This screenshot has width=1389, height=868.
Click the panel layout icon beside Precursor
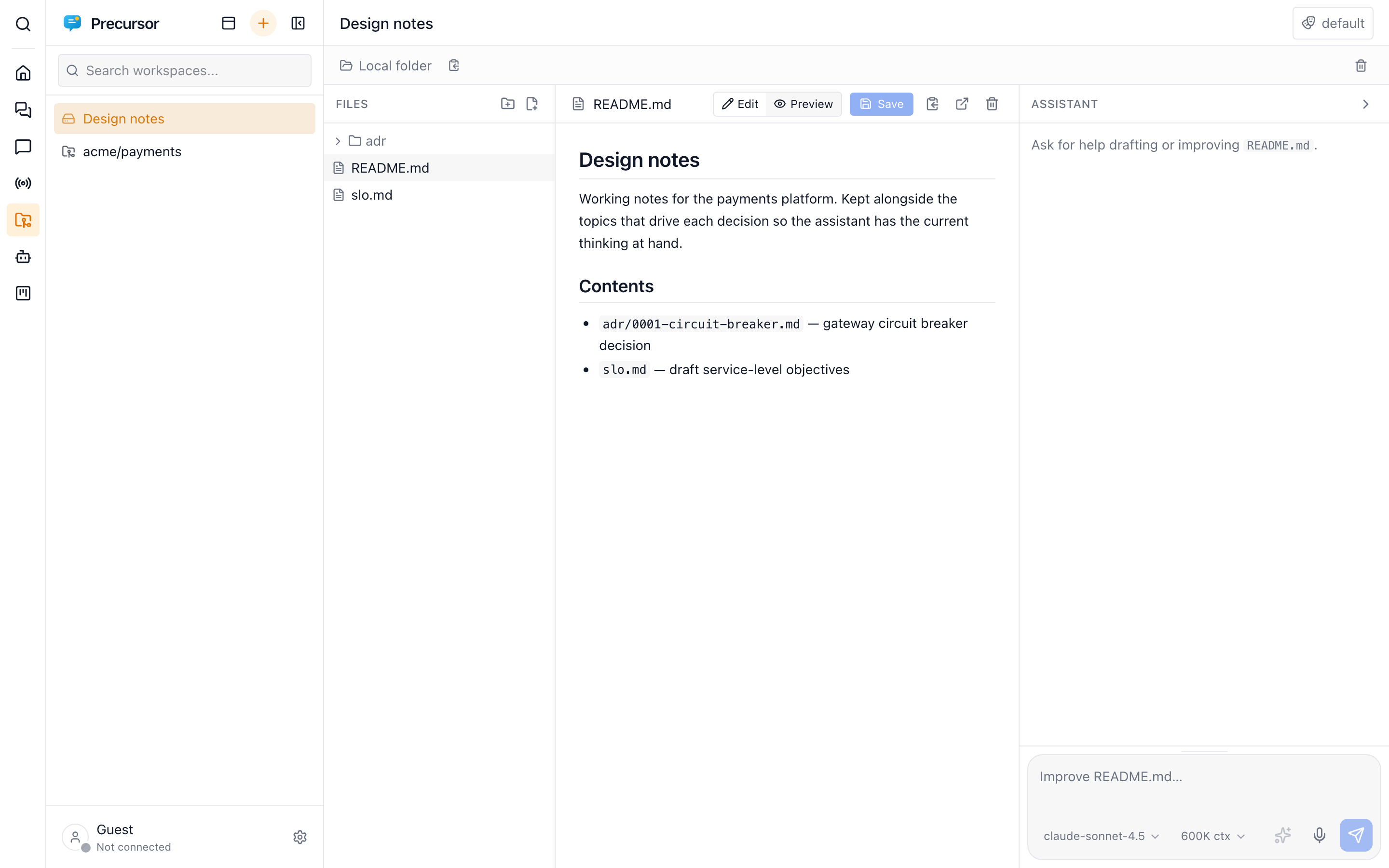(229, 23)
